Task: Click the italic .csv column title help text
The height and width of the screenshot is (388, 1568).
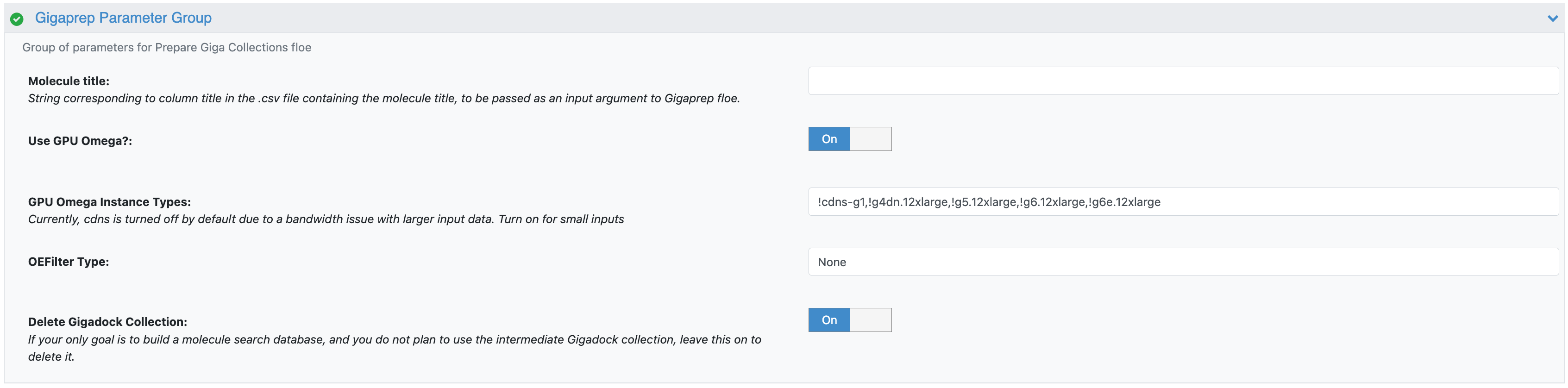Action: (x=383, y=99)
